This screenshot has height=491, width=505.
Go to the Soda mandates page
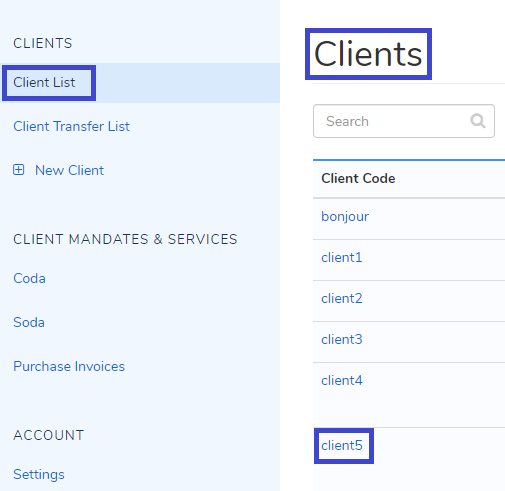(29, 322)
